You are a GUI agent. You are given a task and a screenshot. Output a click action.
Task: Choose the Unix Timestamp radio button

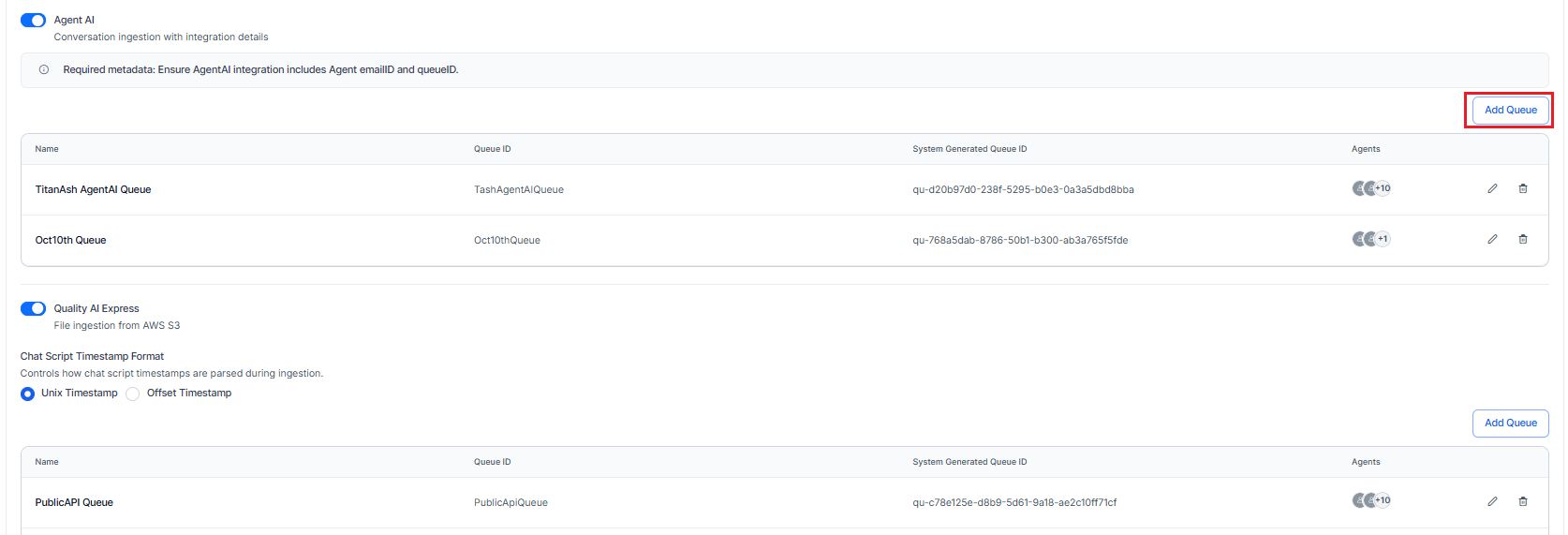tap(28, 394)
